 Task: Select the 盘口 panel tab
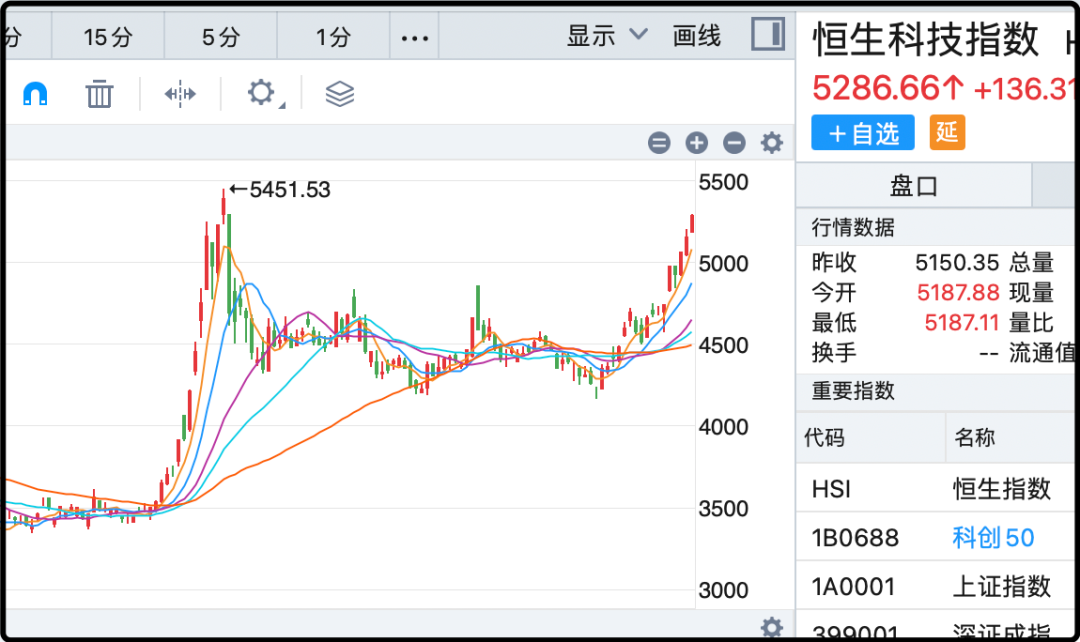pyautogui.click(x=914, y=186)
